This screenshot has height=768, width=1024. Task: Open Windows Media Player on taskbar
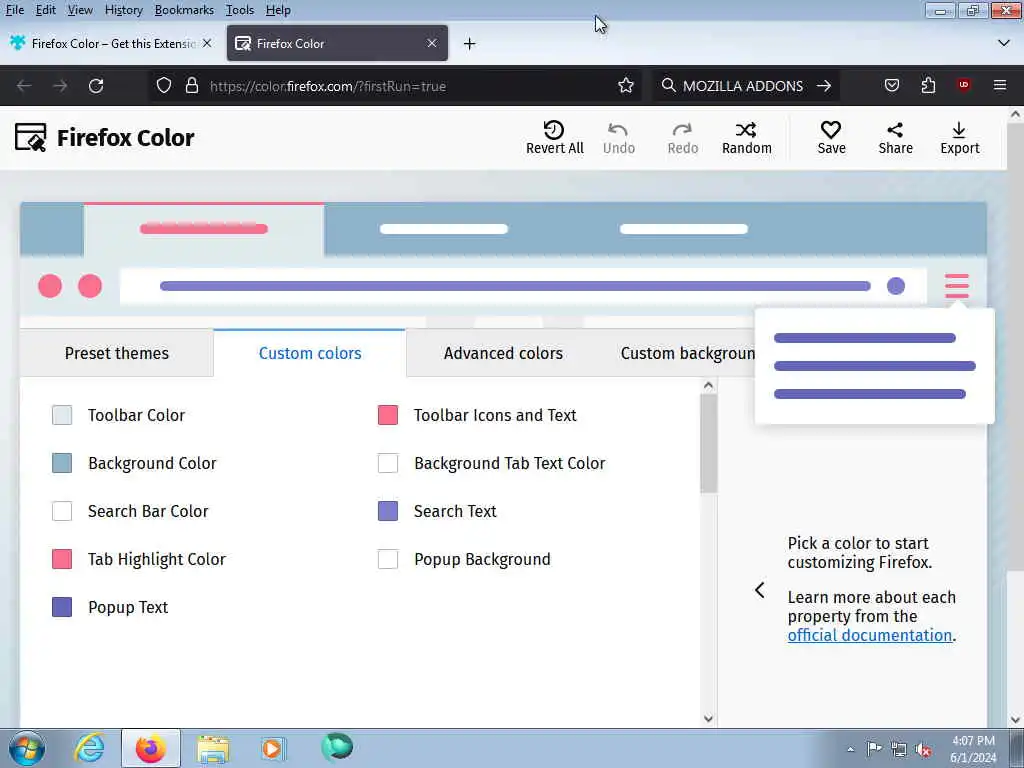272,748
